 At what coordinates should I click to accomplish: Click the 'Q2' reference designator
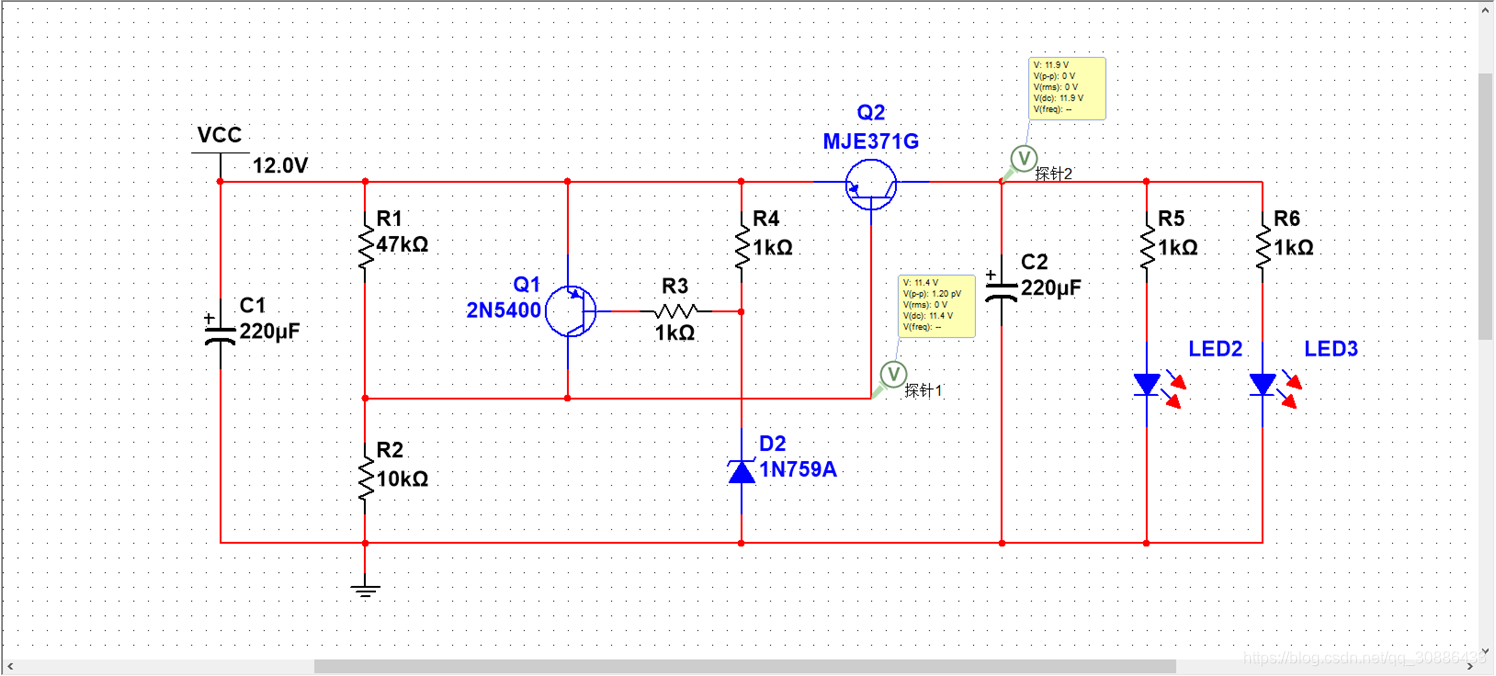pyautogui.click(x=871, y=113)
